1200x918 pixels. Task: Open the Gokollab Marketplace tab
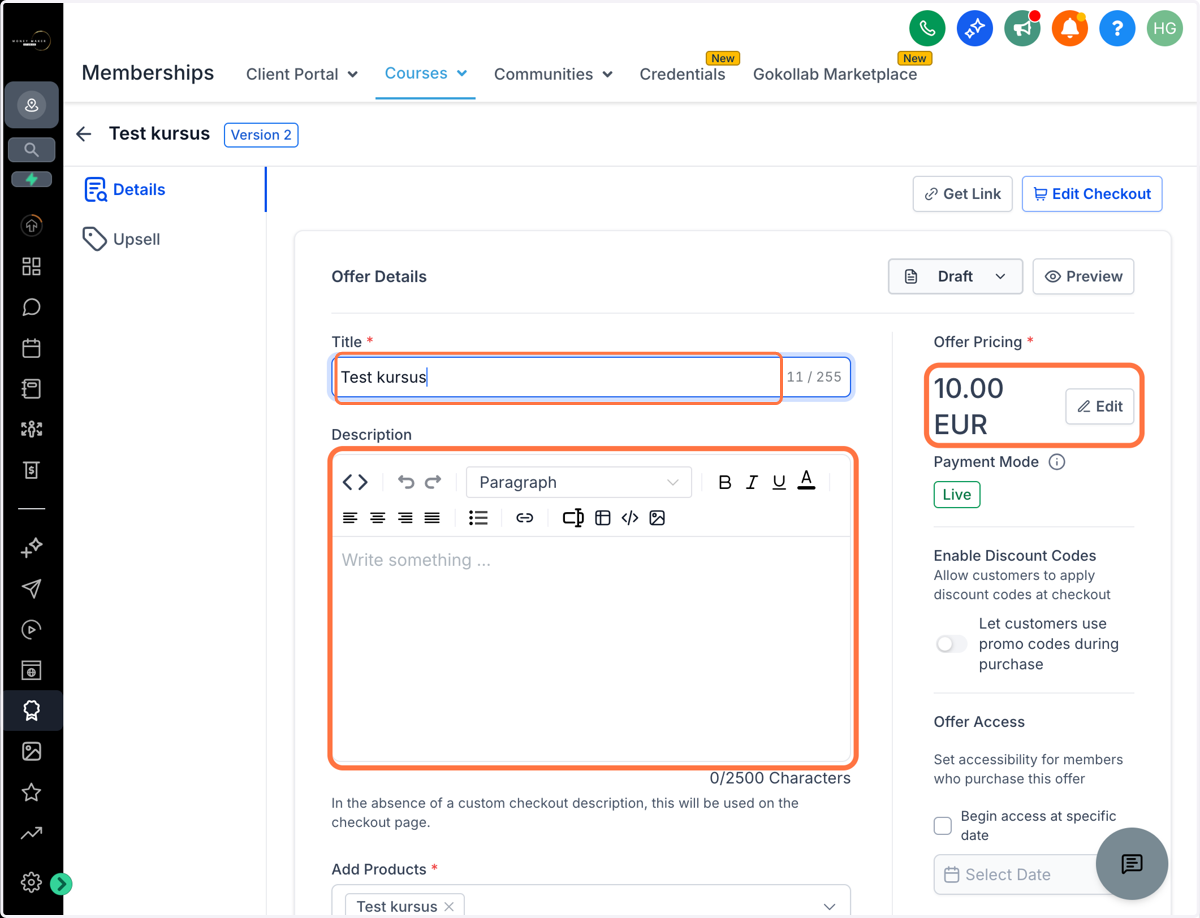tap(835, 74)
